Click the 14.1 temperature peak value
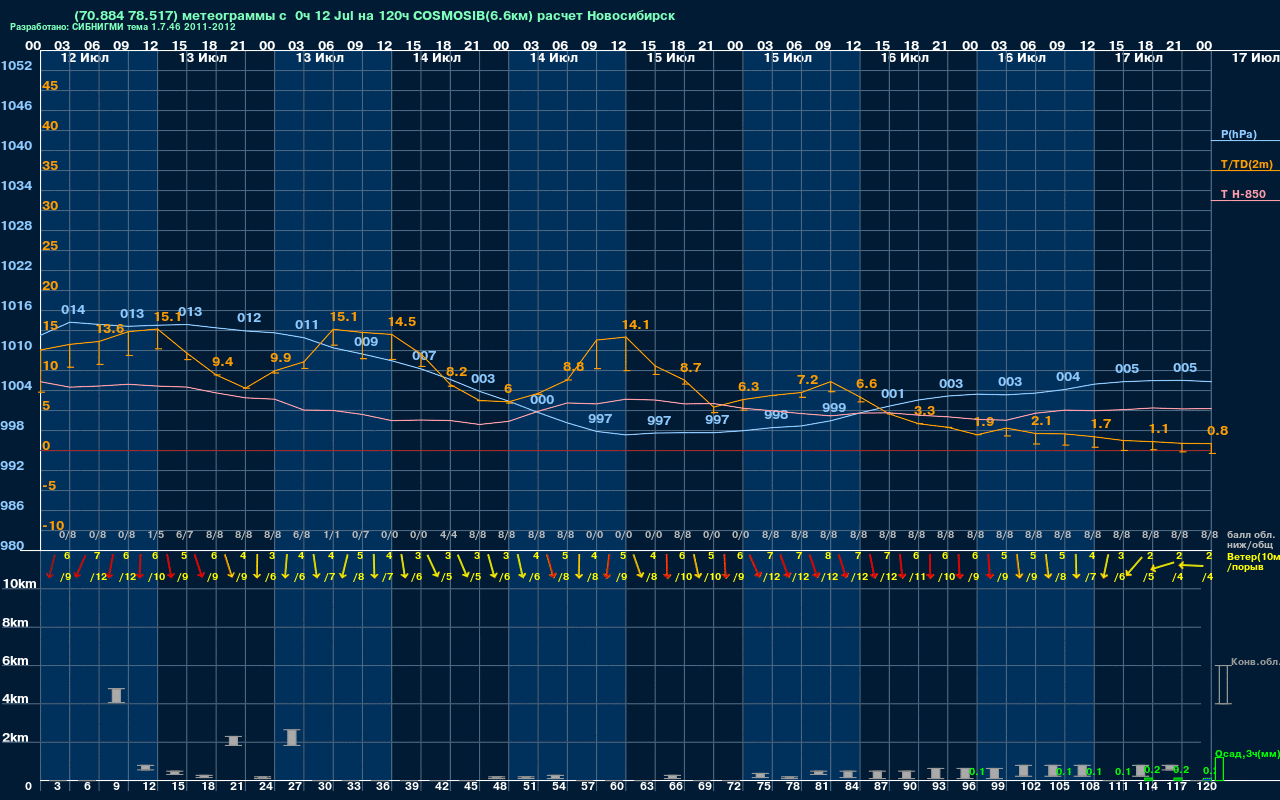This screenshot has height=800, width=1280. tap(636, 325)
